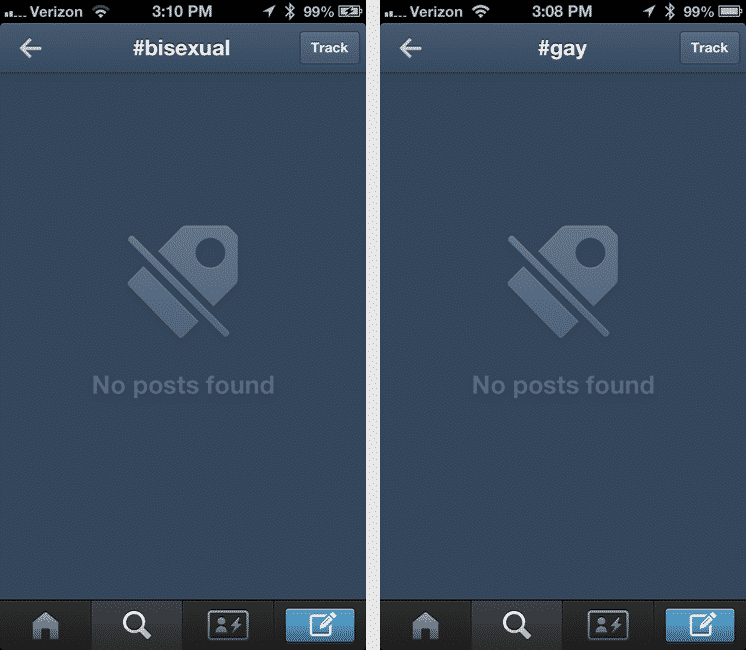
Task: Click the #gay tag title
Action: tap(562, 49)
